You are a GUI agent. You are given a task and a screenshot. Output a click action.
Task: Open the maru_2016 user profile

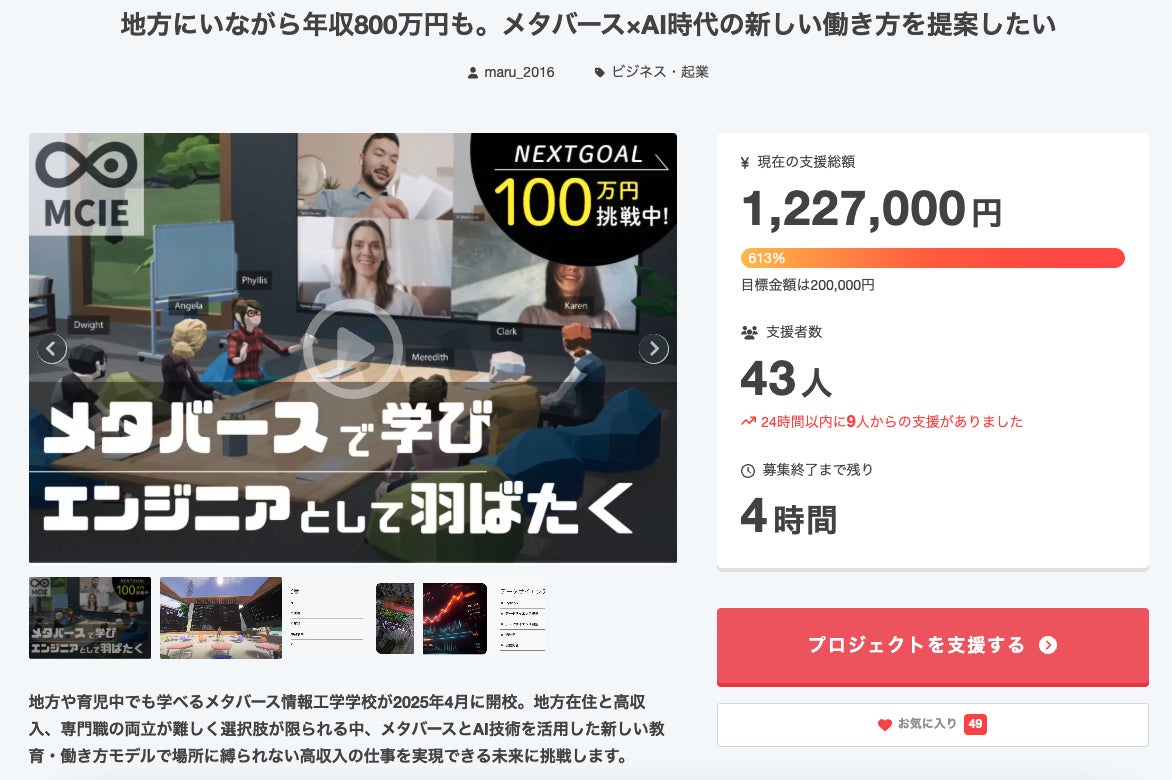coord(519,72)
